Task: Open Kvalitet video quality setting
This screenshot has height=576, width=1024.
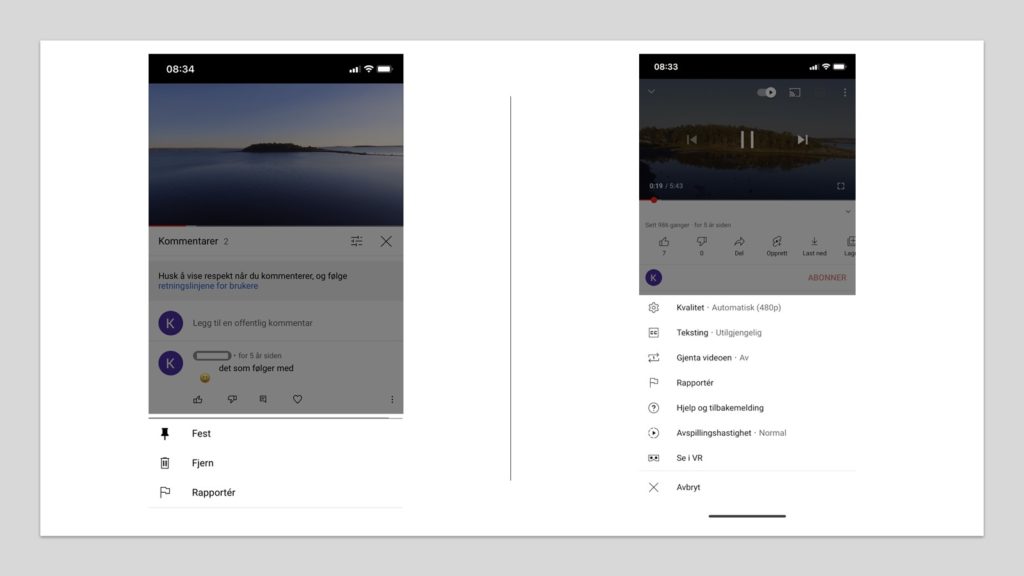Action: point(747,308)
